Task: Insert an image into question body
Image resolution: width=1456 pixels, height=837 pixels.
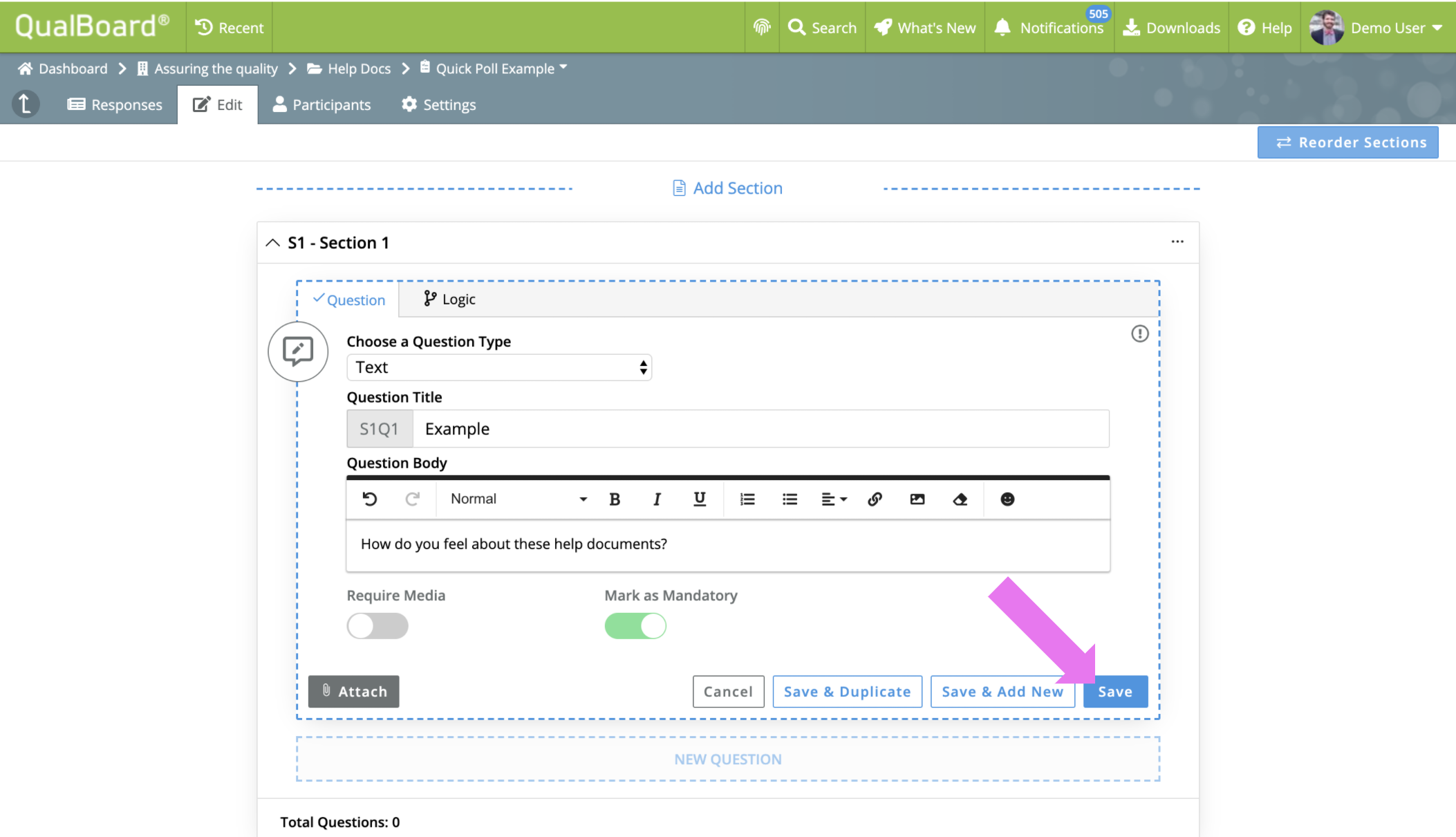Action: pyautogui.click(x=917, y=499)
